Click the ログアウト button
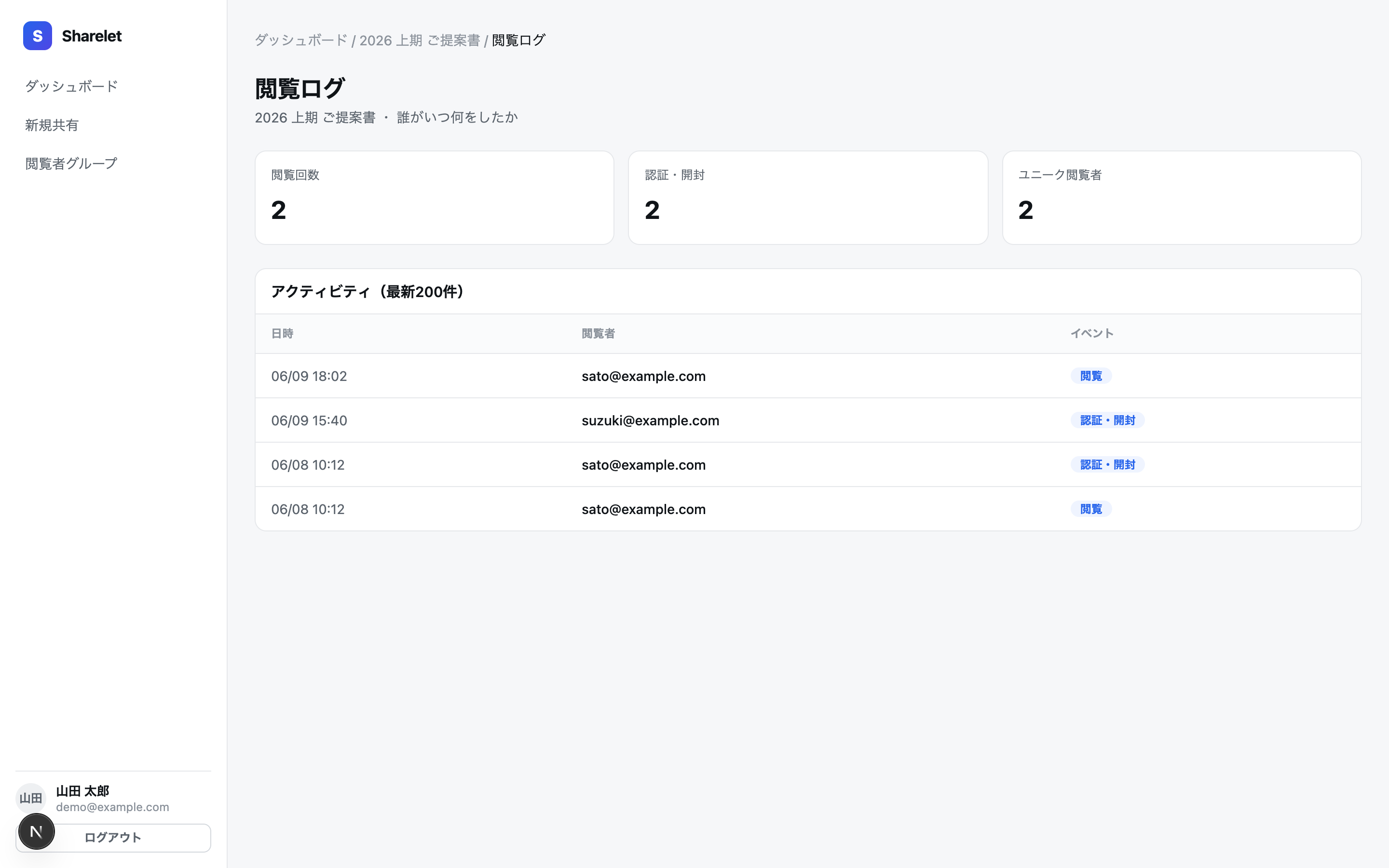1389x868 pixels. pos(113,838)
